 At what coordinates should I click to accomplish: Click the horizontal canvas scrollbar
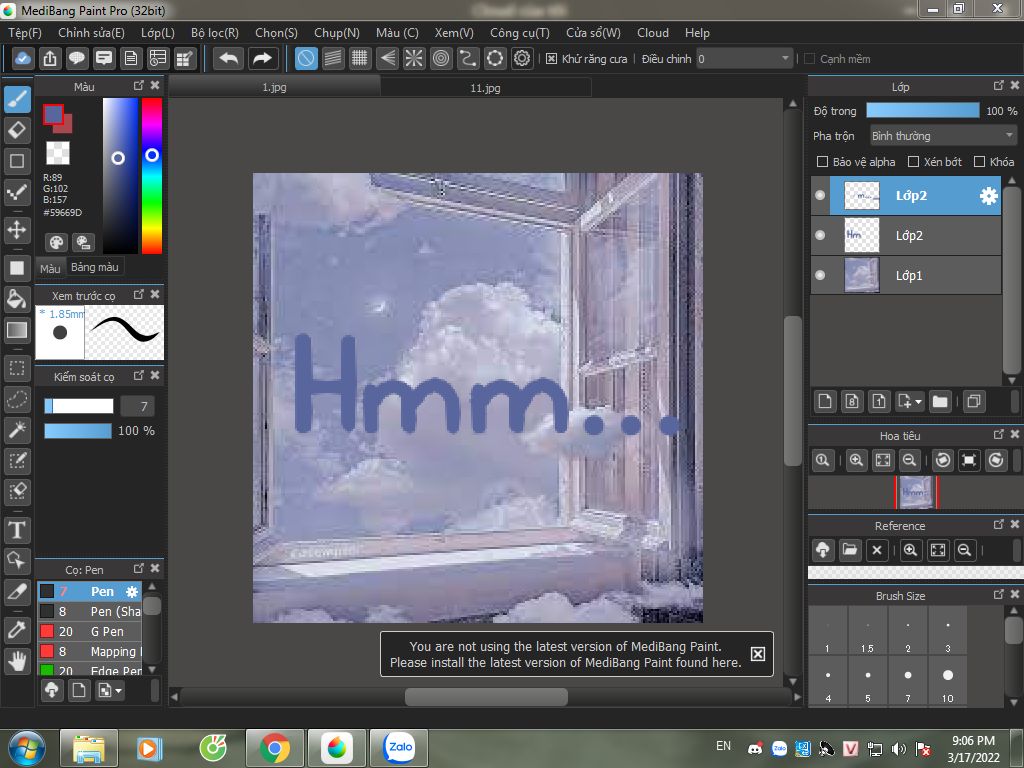[486, 697]
